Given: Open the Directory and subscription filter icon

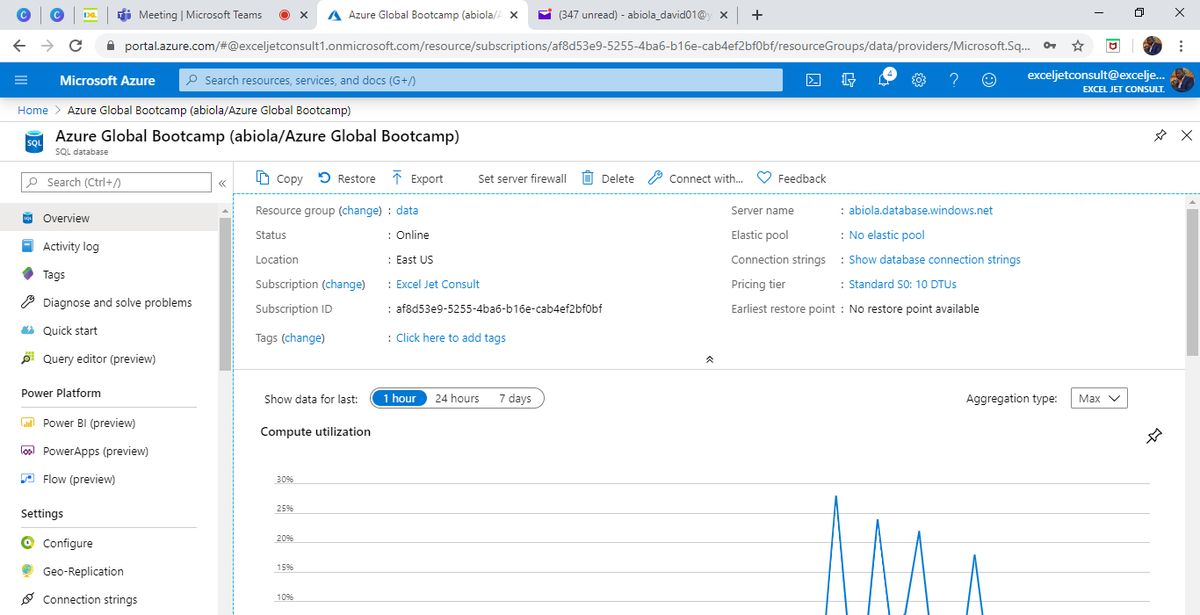Looking at the screenshot, I should tap(849, 80).
